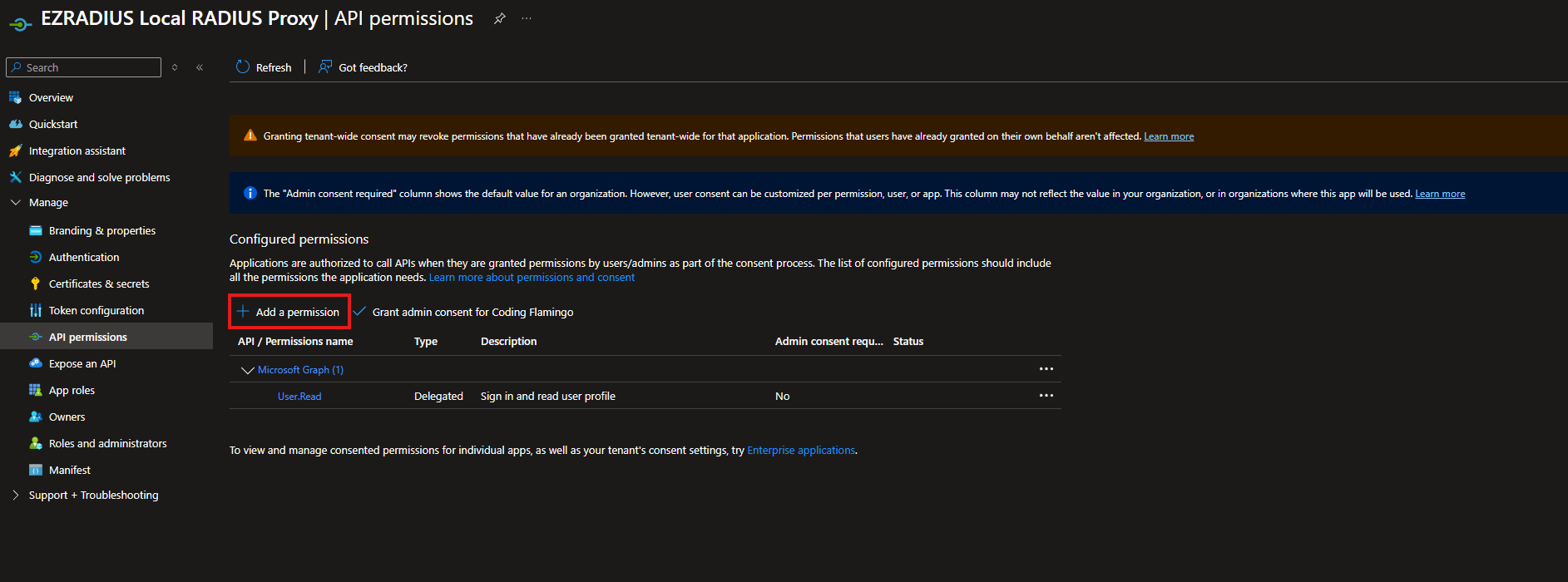Image resolution: width=1568 pixels, height=582 pixels.
Task: Click the Quickstart cloud icon
Action: pyautogui.click(x=15, y=124)
